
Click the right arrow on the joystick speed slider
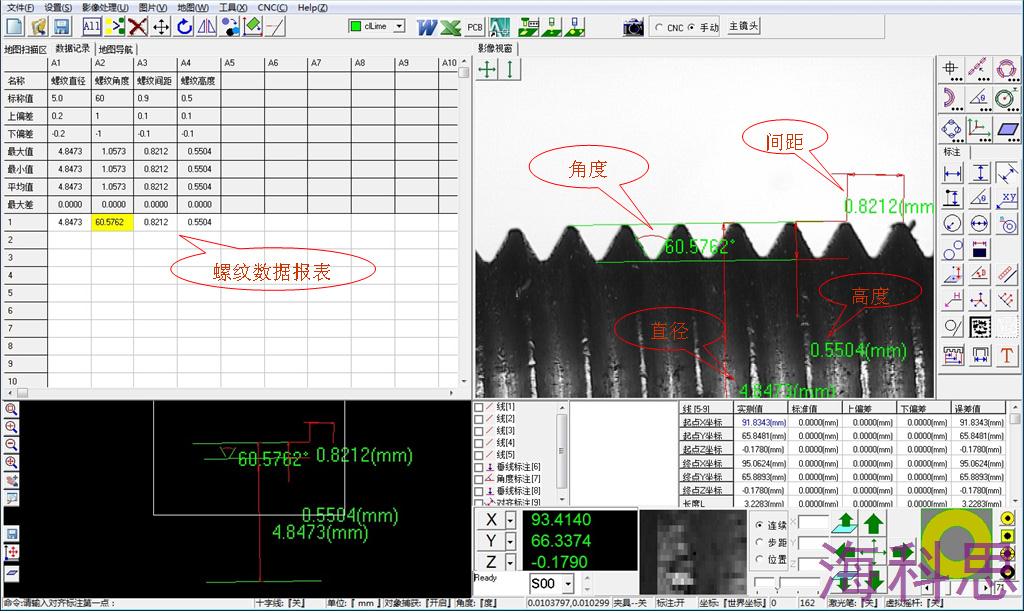[x=988, y=586]
